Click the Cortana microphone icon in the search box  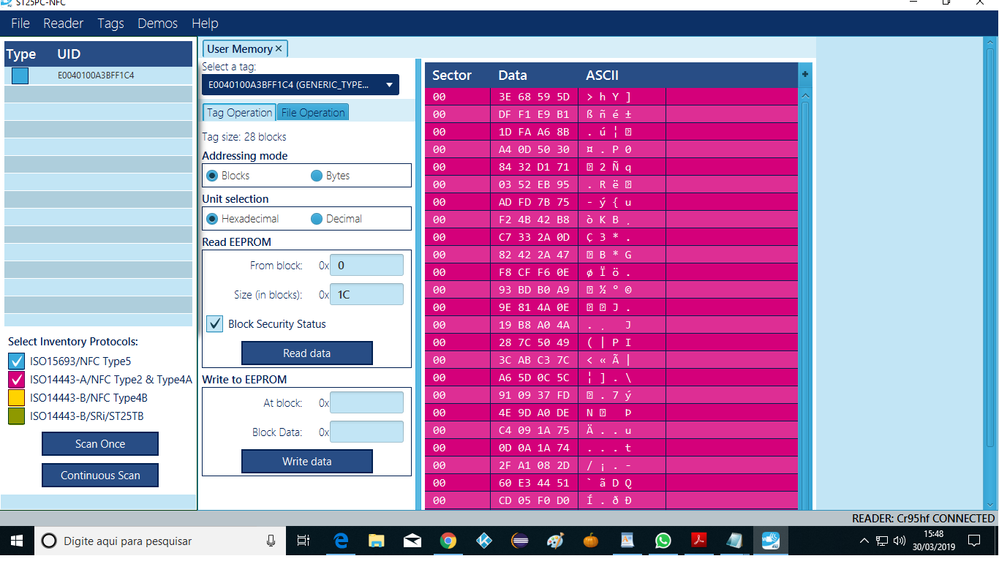pos(271,541)
